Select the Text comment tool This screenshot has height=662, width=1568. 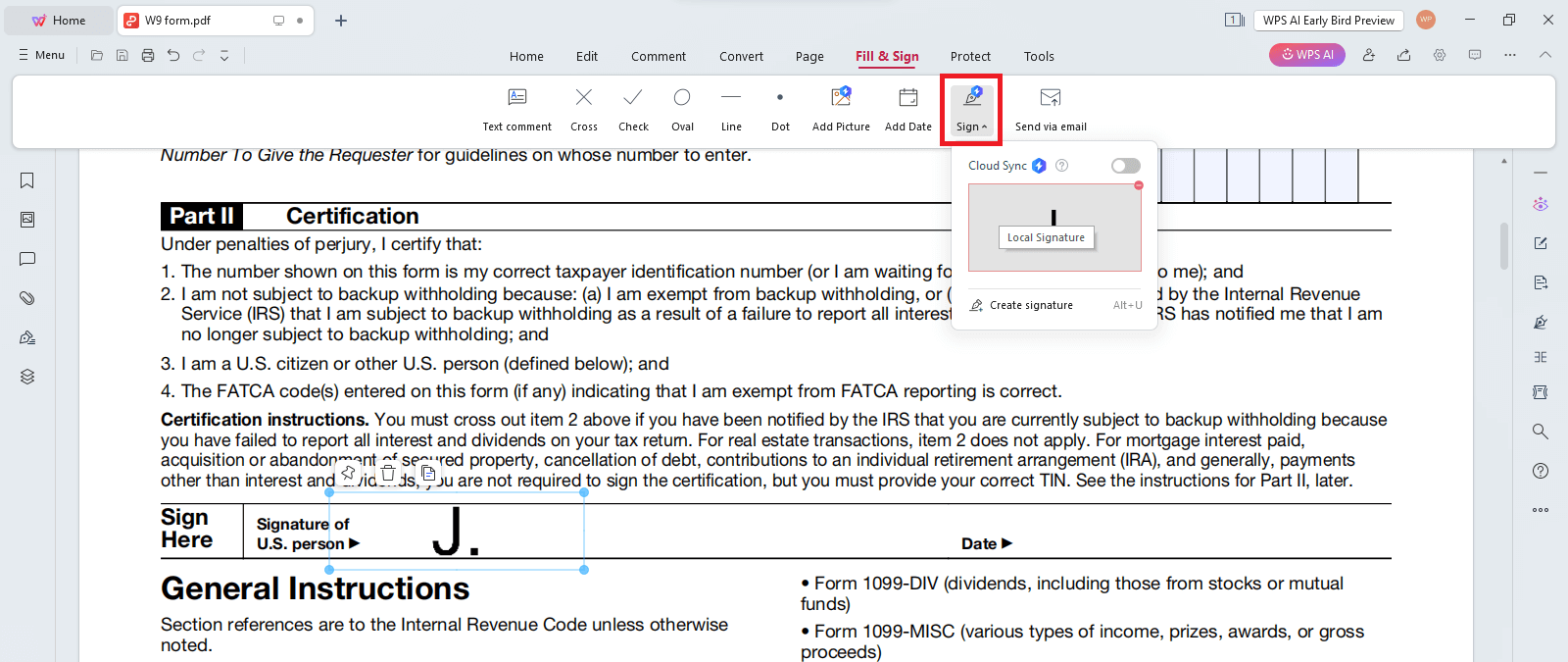(516, 108)
